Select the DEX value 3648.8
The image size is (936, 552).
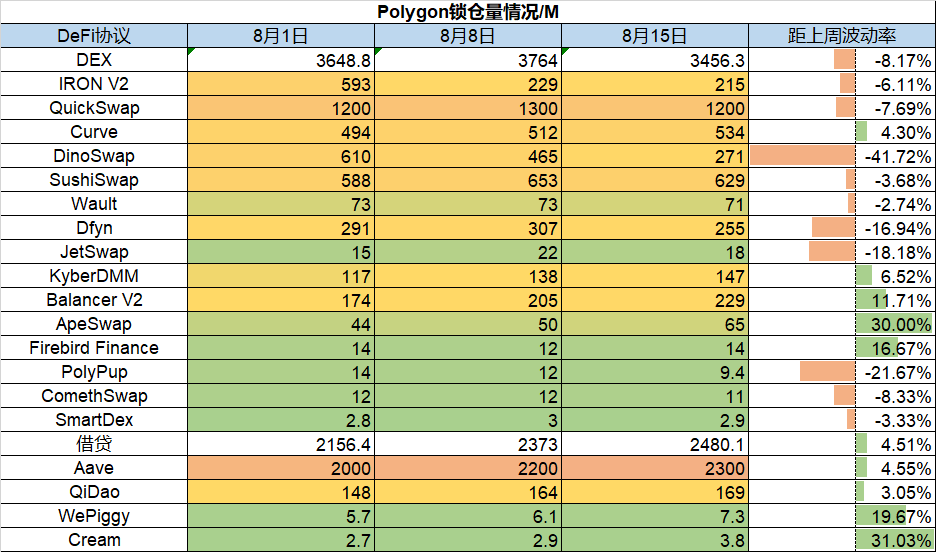point(343,60)
